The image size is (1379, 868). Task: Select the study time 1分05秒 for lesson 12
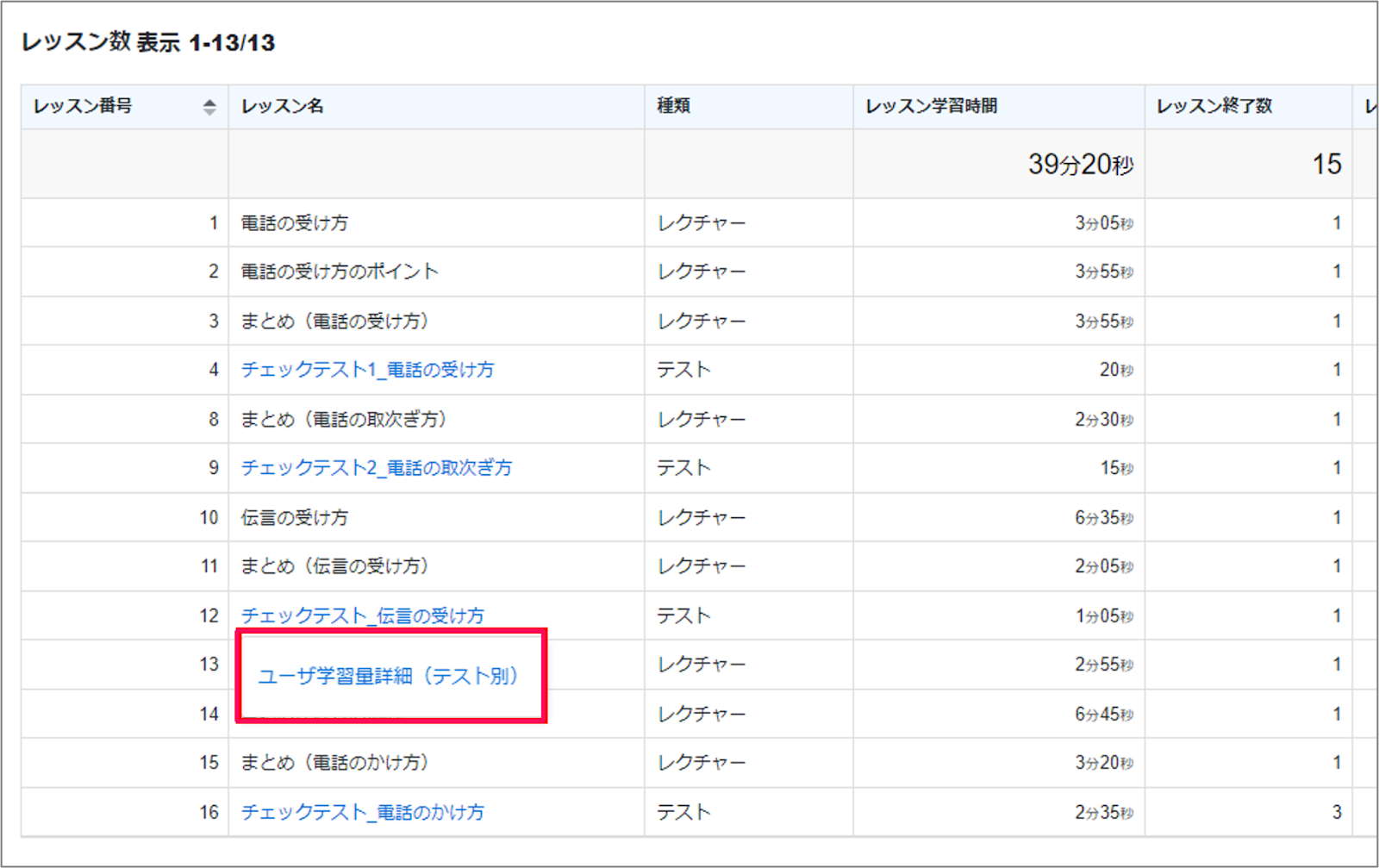pos(1104,616)
